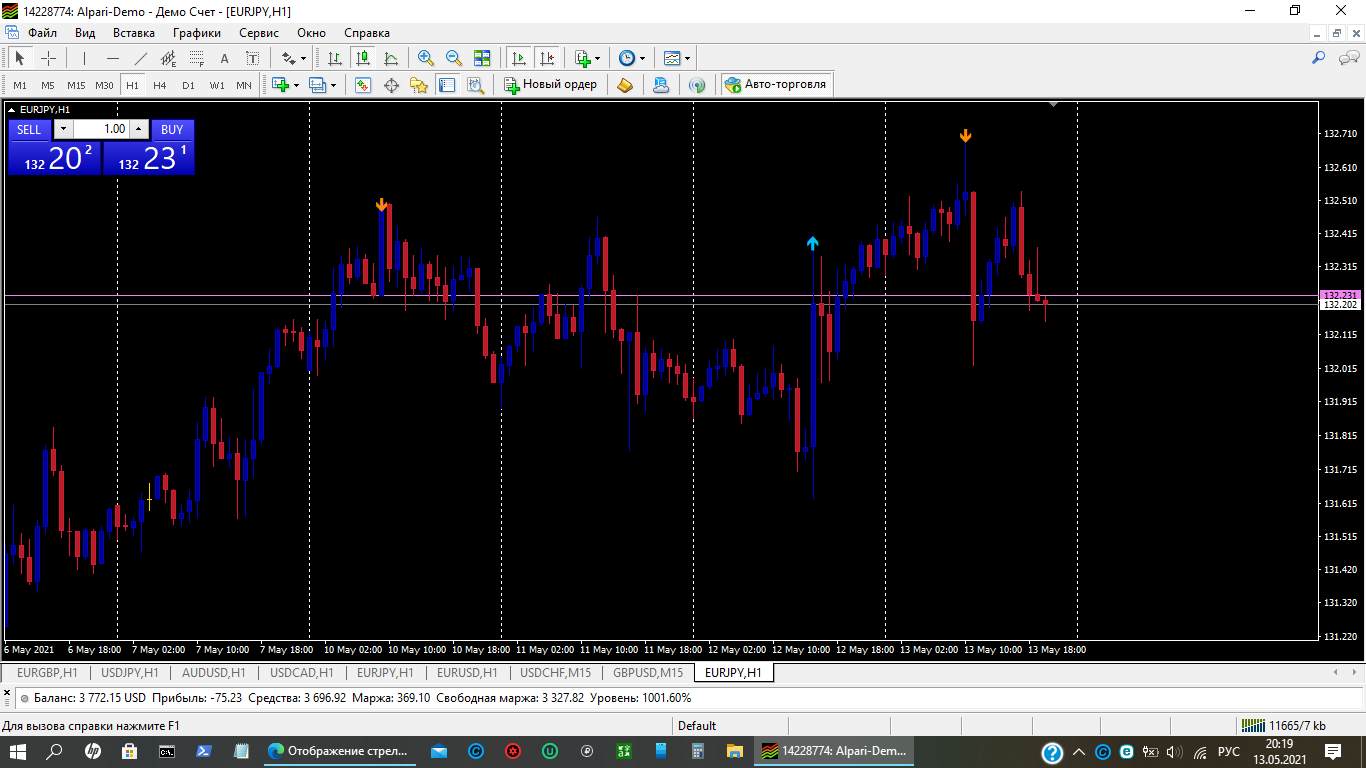Click the Zoom In magnifier icon

(x=426, y=58)
